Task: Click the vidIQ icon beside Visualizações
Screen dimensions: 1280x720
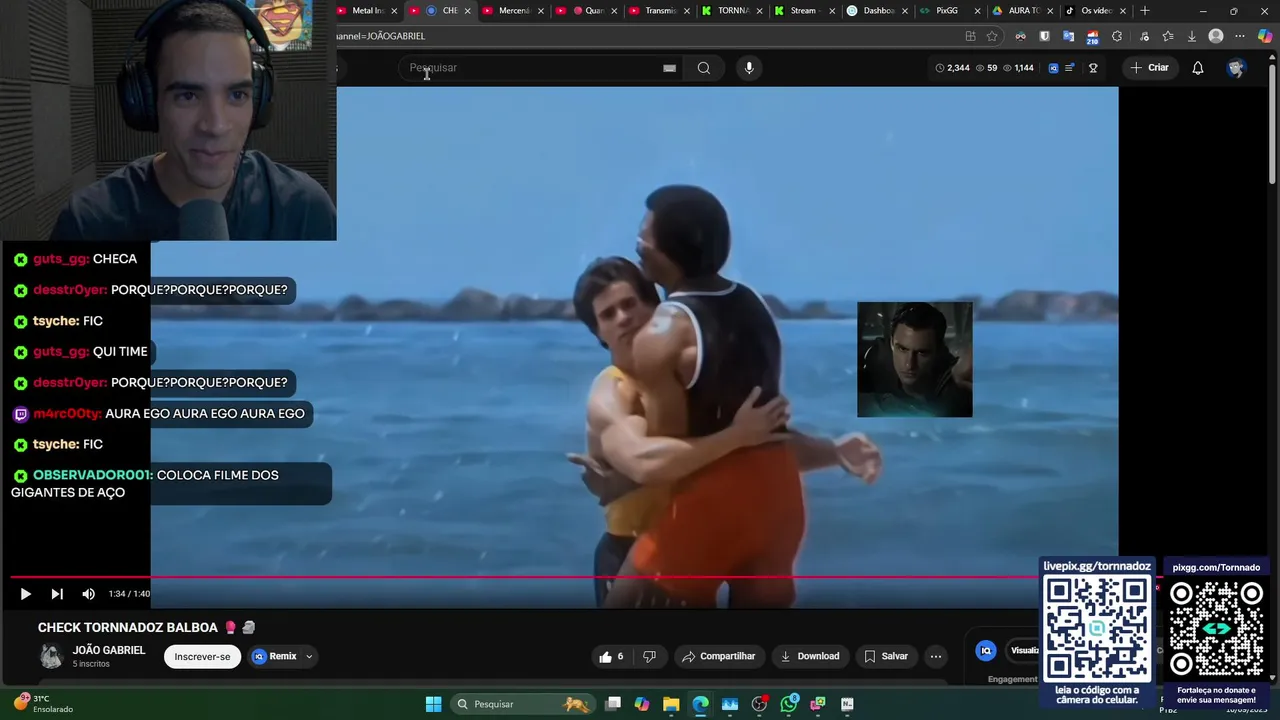Action: coord(986,651)
